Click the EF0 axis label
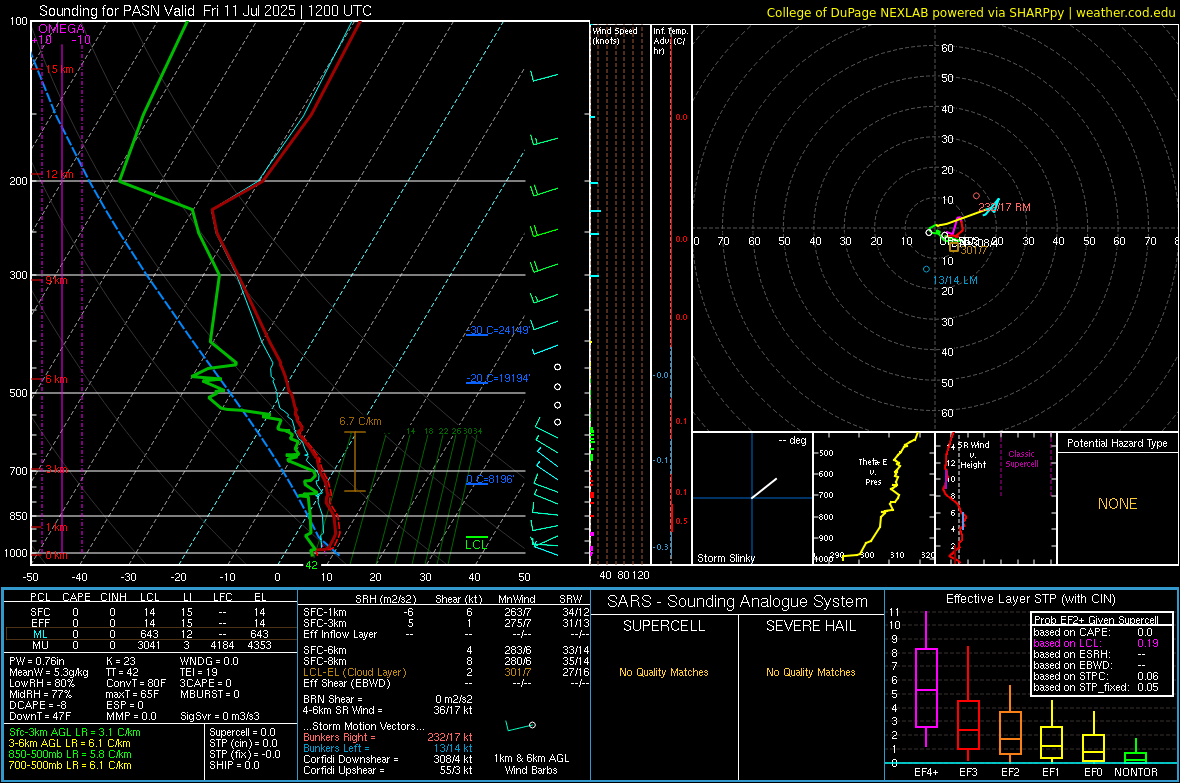This screenshot has height=783, width=1180. pyautogui.click(x=1093, y=772)
